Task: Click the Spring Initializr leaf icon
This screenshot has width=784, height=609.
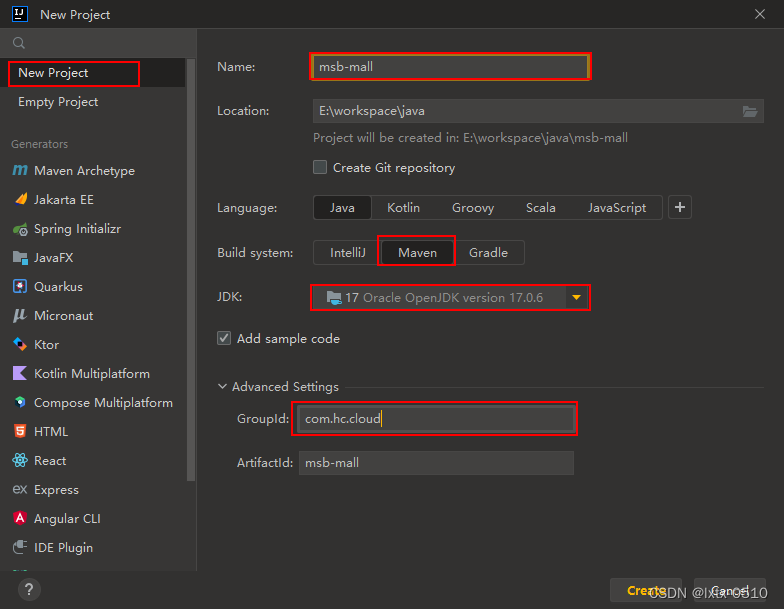Action: (x=20, y=229)
